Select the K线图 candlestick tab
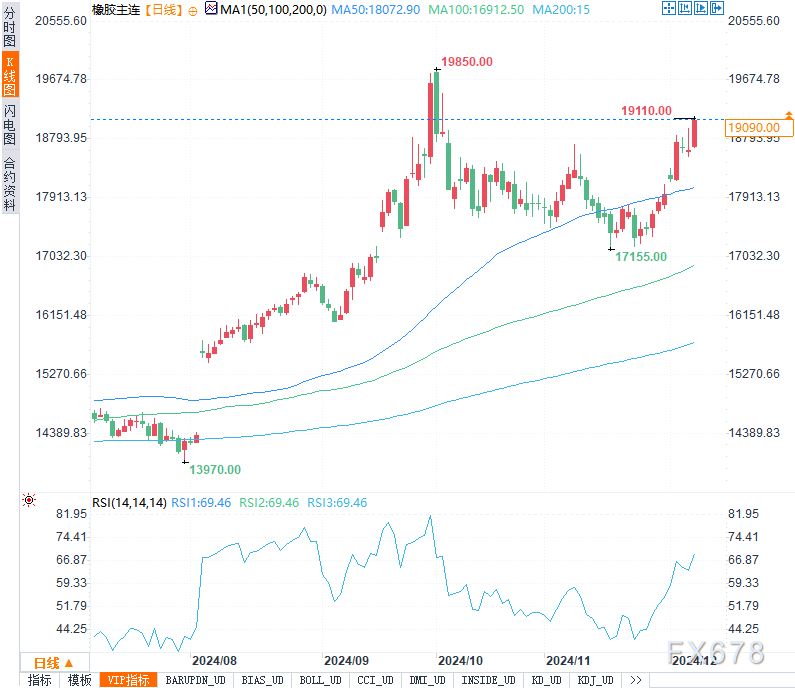Screen dimensions: 795x688 [9, 76]
